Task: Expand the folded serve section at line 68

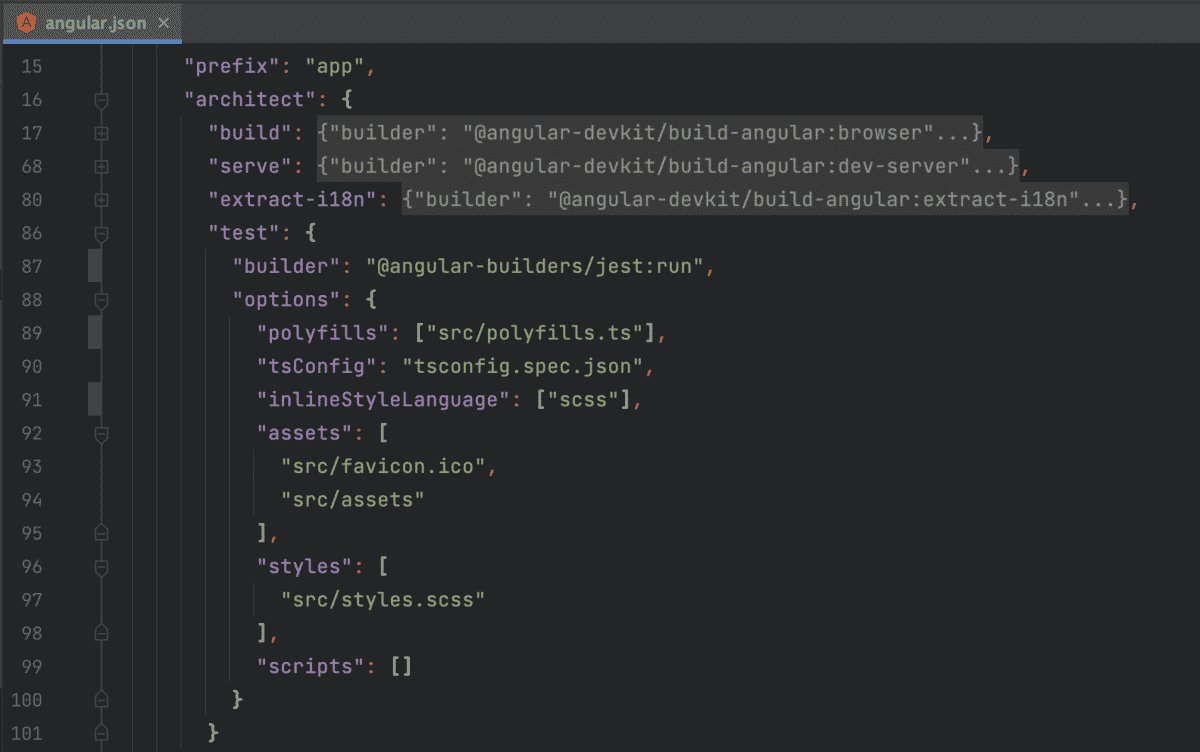Action: 100,166
